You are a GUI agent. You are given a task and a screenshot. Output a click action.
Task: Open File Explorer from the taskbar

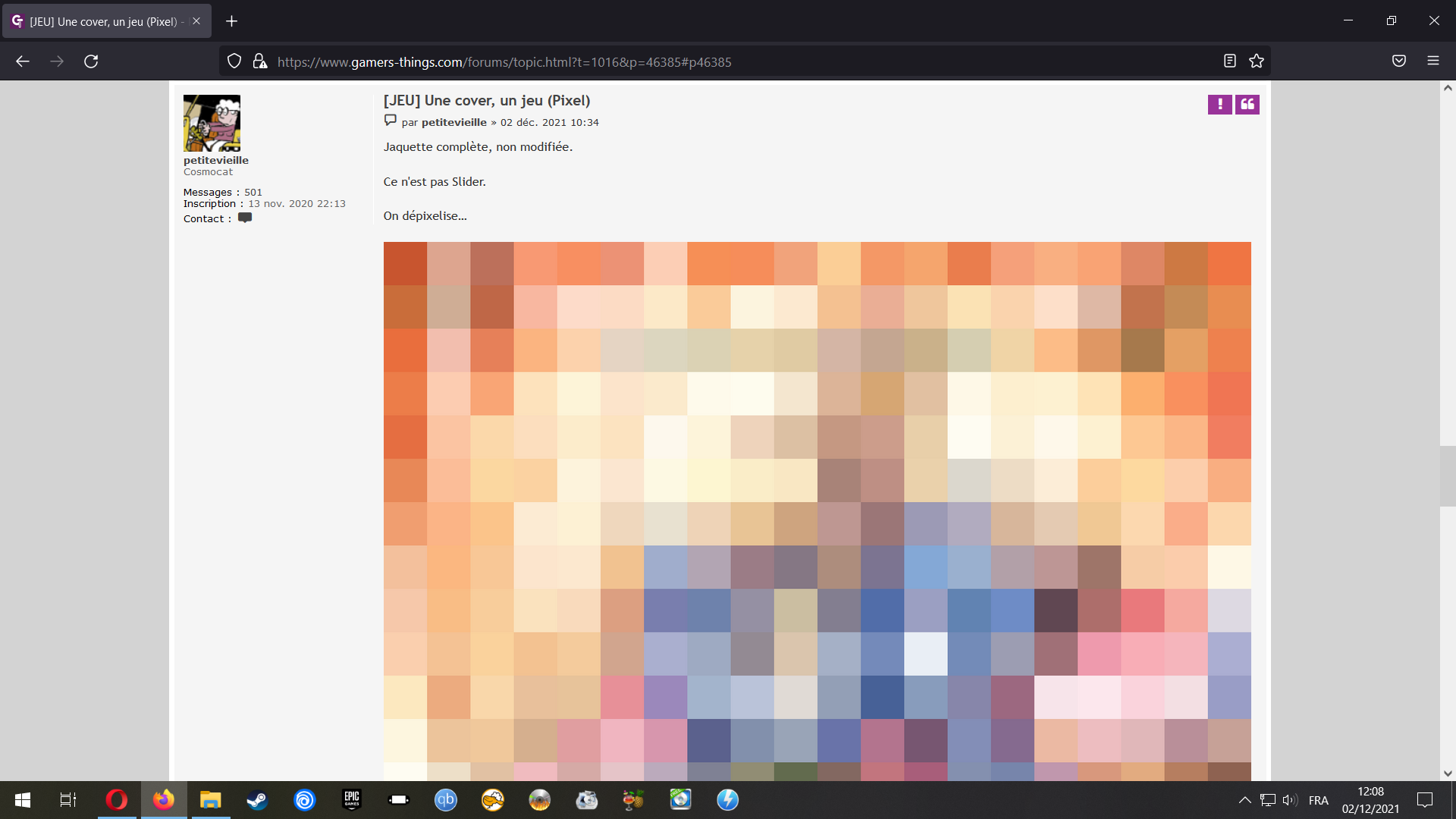(210, 800)
